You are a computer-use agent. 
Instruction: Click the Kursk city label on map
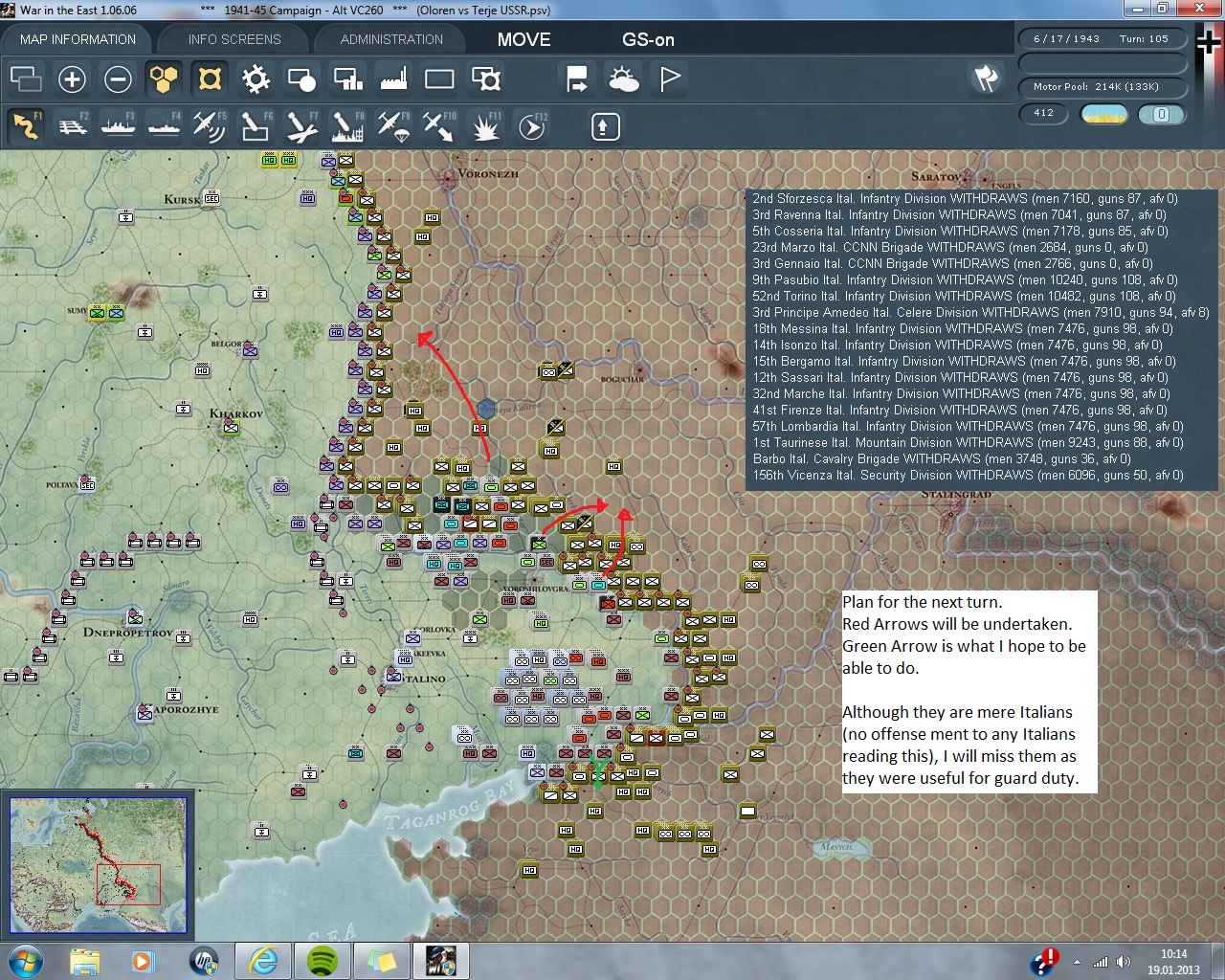(x=182, y=199)
